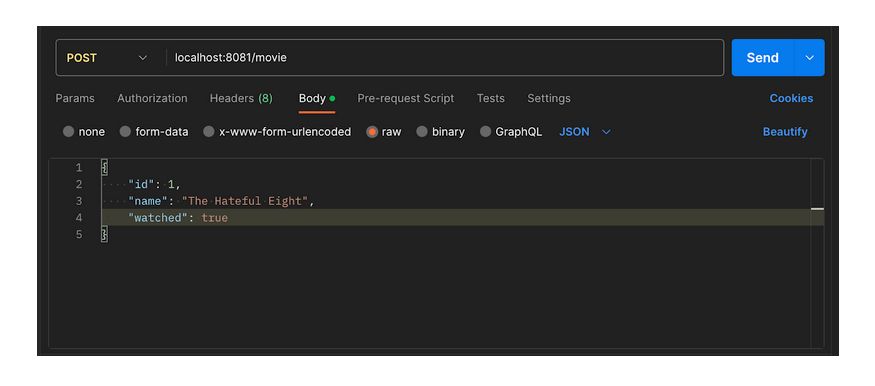Screen dimensions: 875x386
Task: Open the Send options dropdown arrow
Action: (x=809, y=57)
